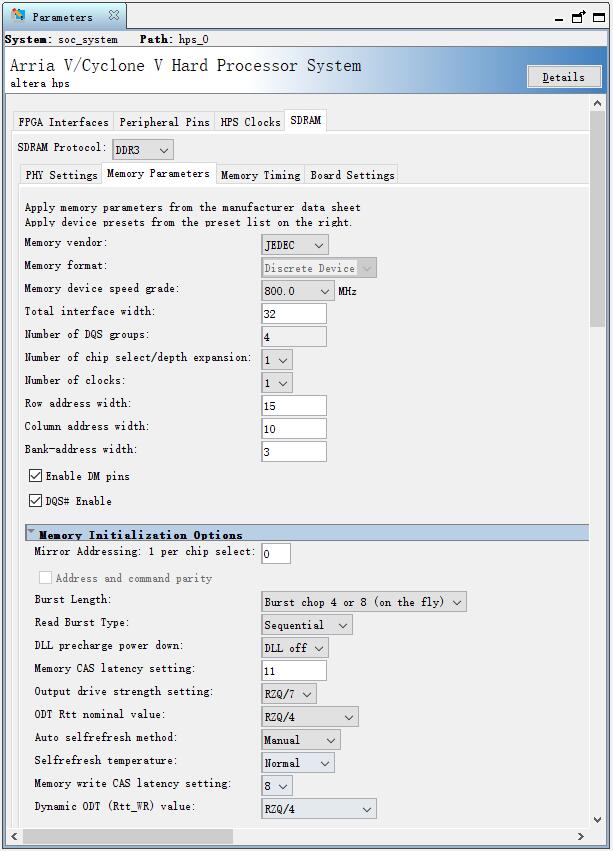Select the SDRAM tab
The width and height of the screenshot is (613, 851).
306,120
